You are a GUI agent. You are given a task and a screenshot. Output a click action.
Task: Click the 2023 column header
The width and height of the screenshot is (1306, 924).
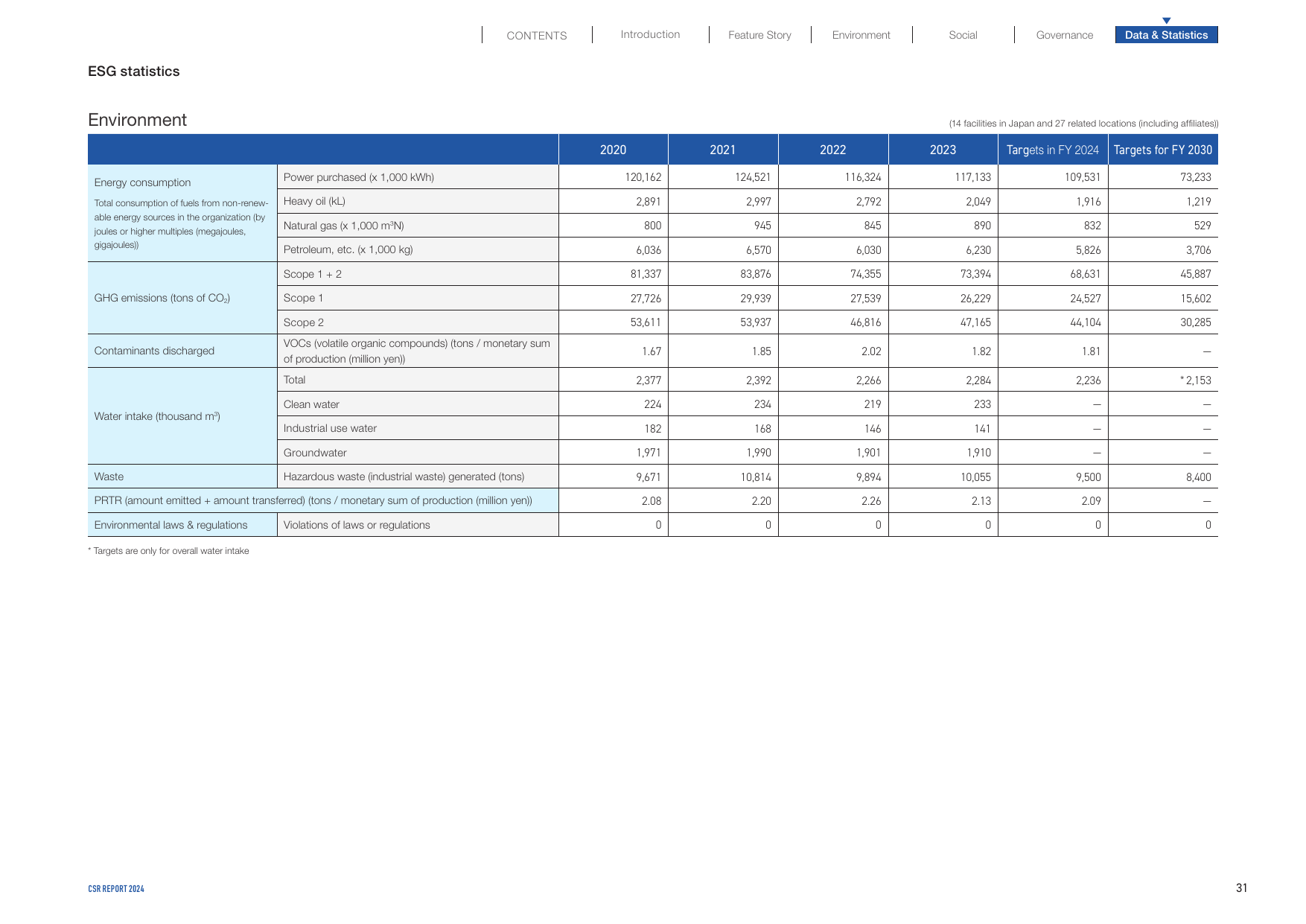943,150
